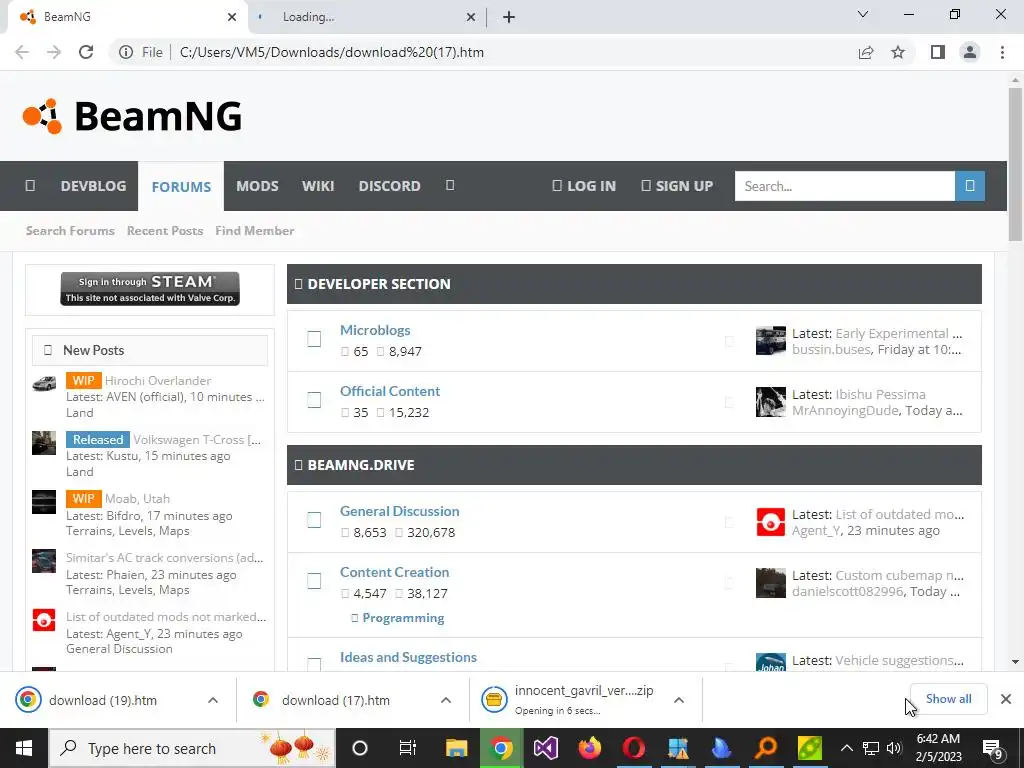Open the Recent Posts link
1024x768 pixels.
coord(165,231)
